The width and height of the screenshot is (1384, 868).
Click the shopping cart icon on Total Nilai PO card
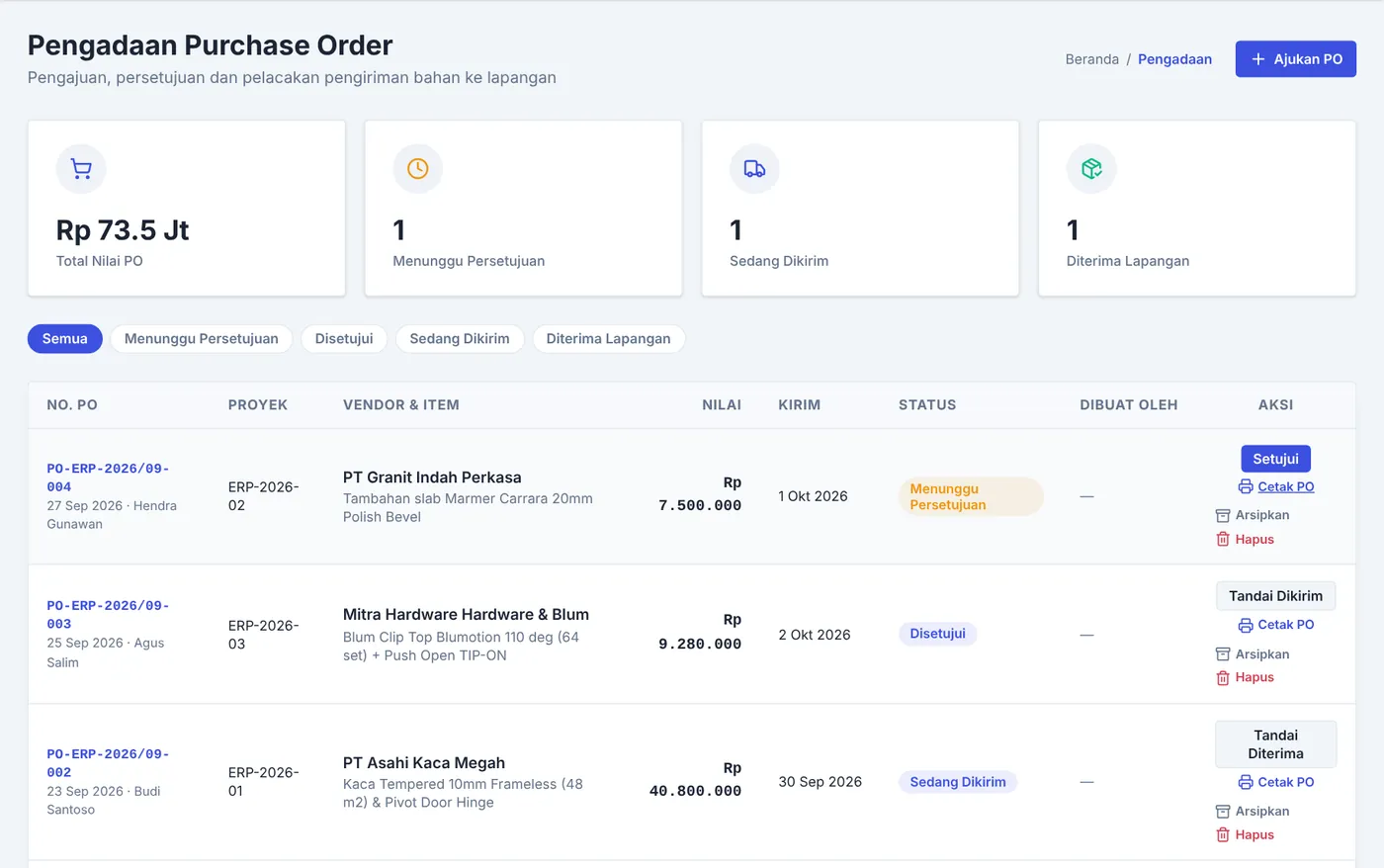pyautogui.click(x=81, y=169)
